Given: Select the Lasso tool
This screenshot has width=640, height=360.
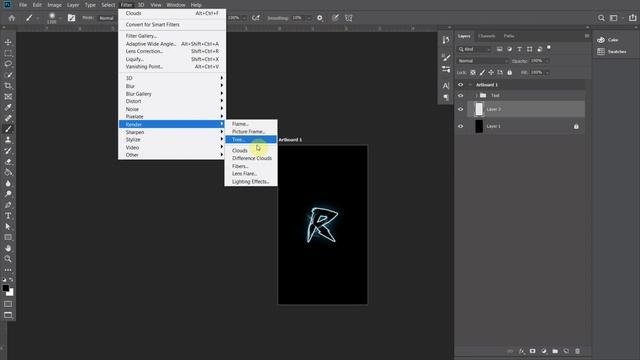Looking at the screenshot, I should tap(8, 64).
